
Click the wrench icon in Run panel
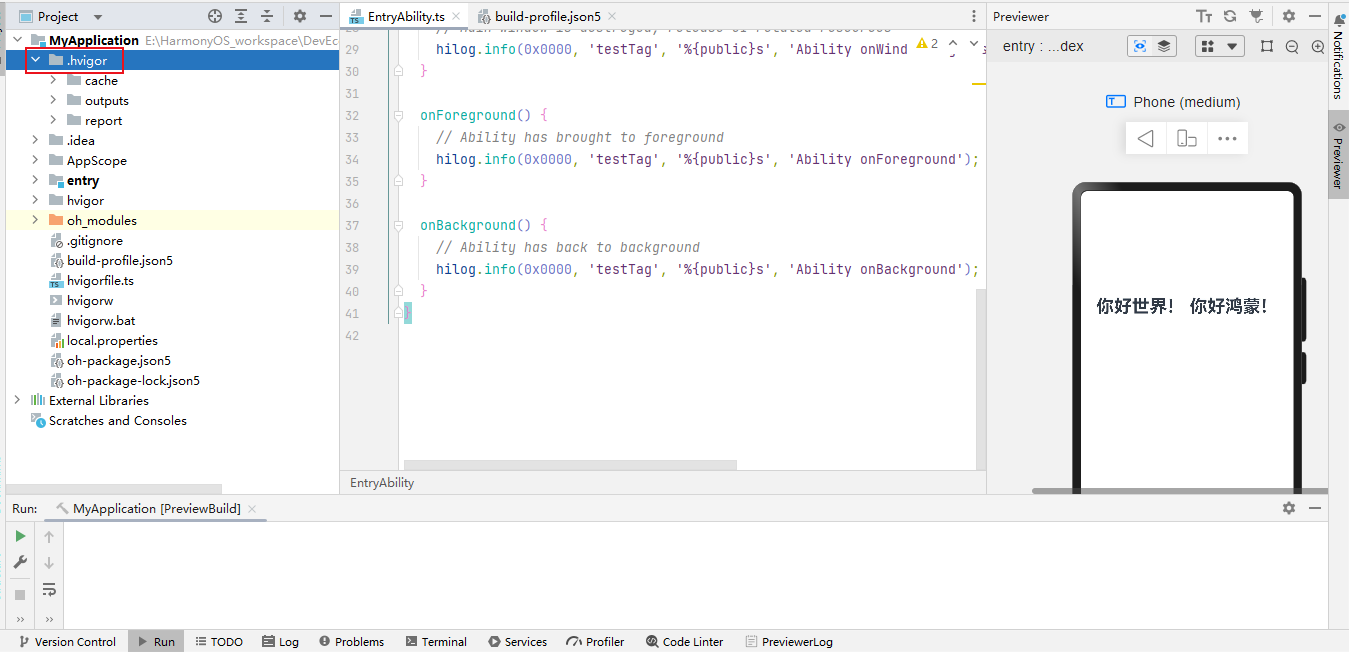tap(20, 562)
